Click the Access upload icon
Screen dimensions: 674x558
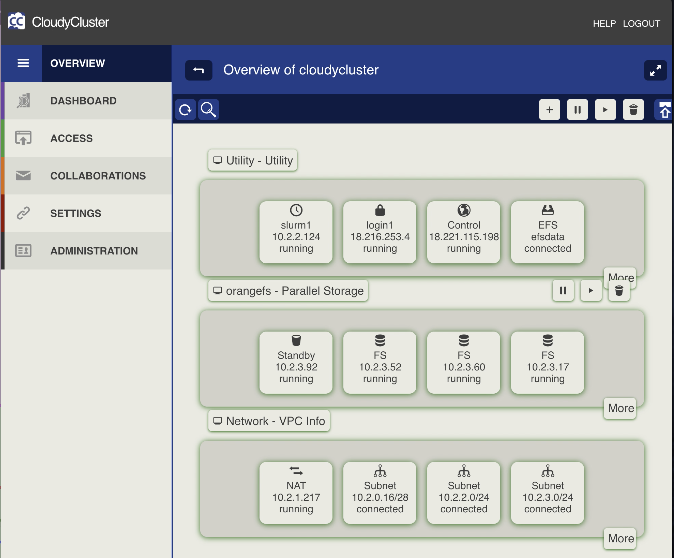pos(23,138)
